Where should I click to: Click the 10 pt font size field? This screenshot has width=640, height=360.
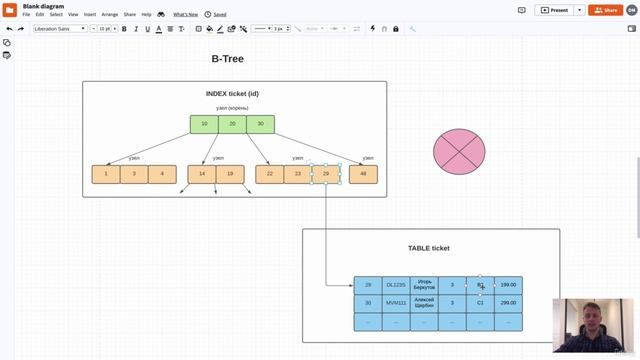coord(104,29)
